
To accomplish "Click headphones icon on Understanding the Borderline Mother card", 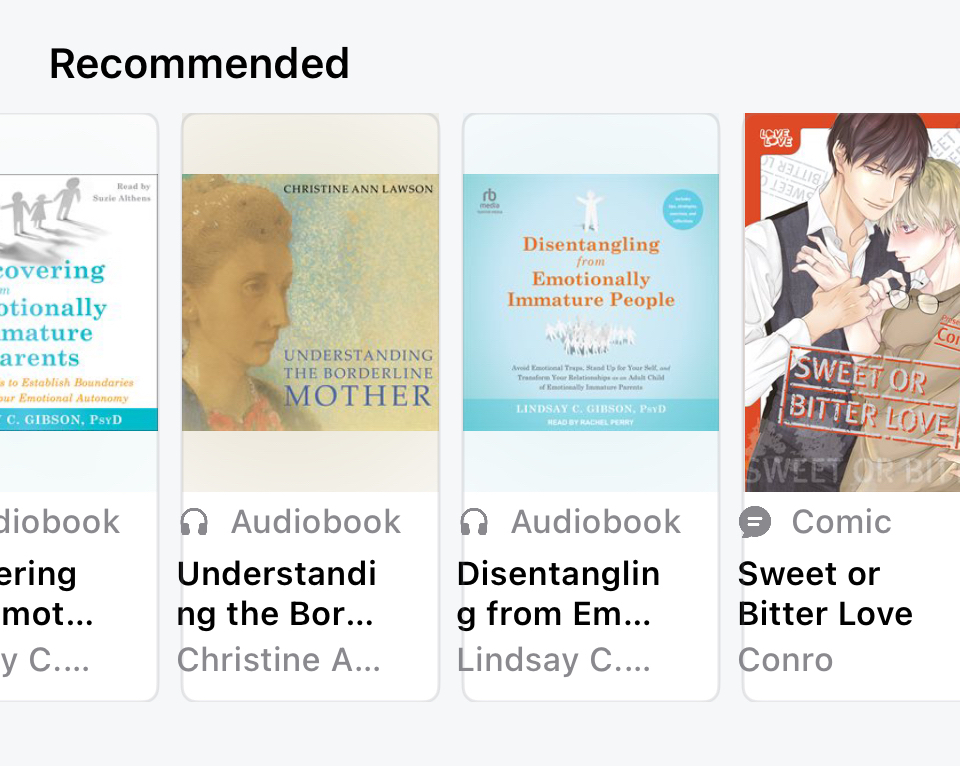I will point(194,522).
